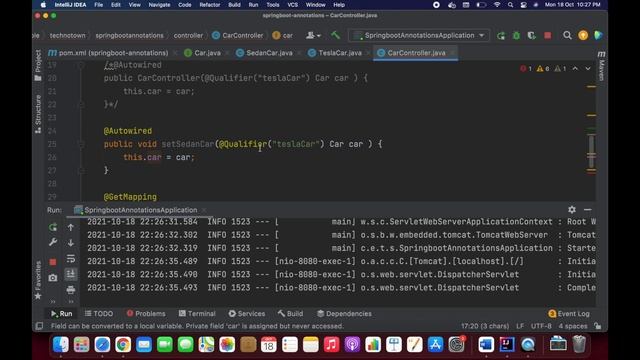Open Run panel gear settings
The width and height of the screenshot is (640, 360).
[x=572, y=209]
